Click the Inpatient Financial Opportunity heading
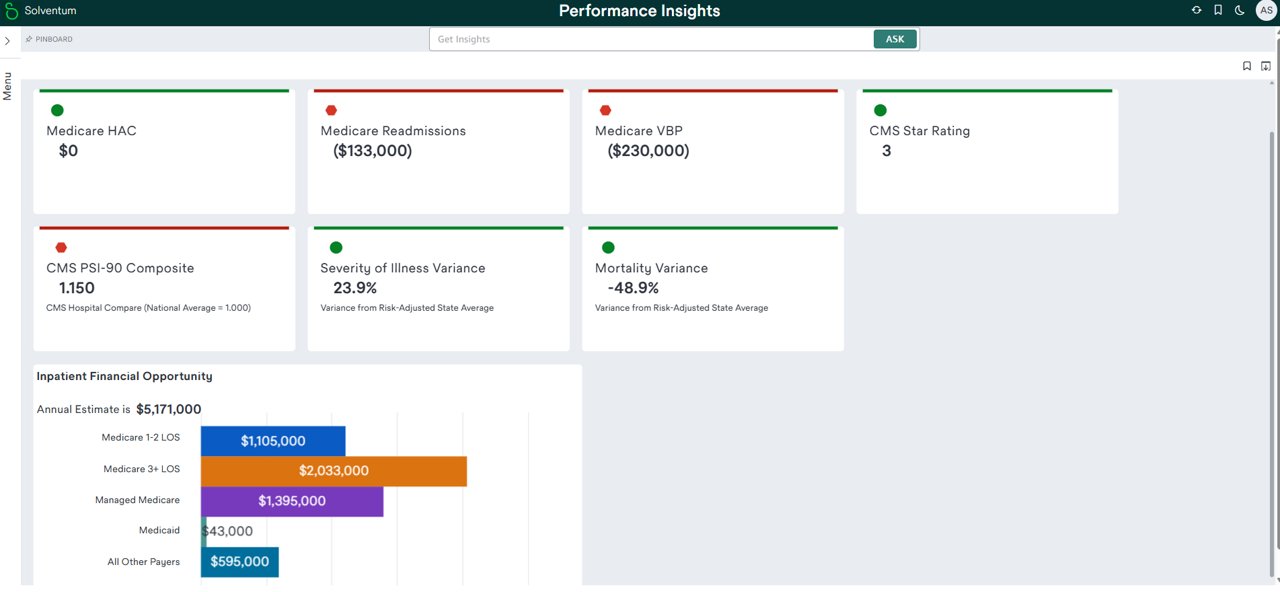This screenshot has height=592, width=1280. [124, 376]
